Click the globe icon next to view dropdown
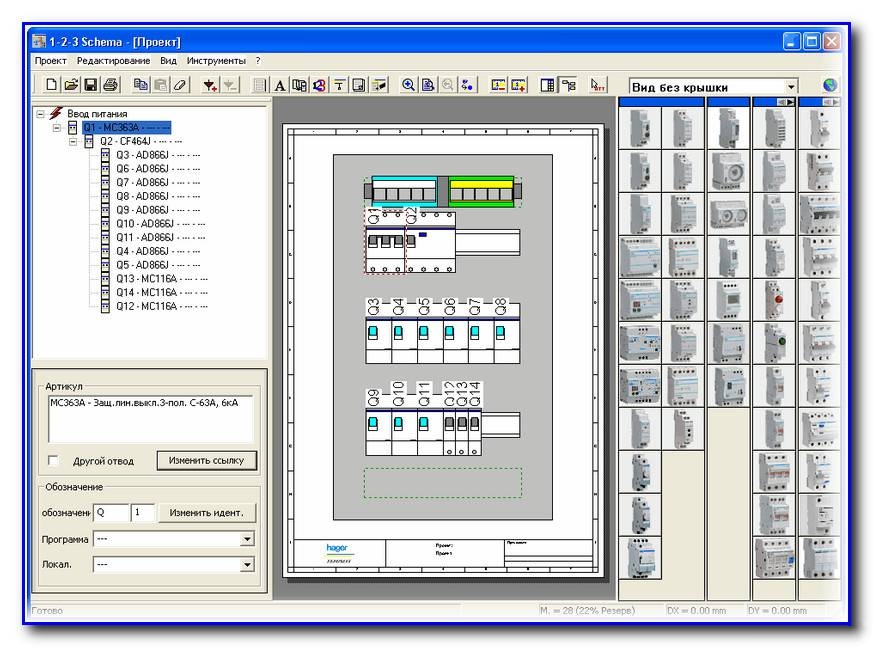 (829, 87)
